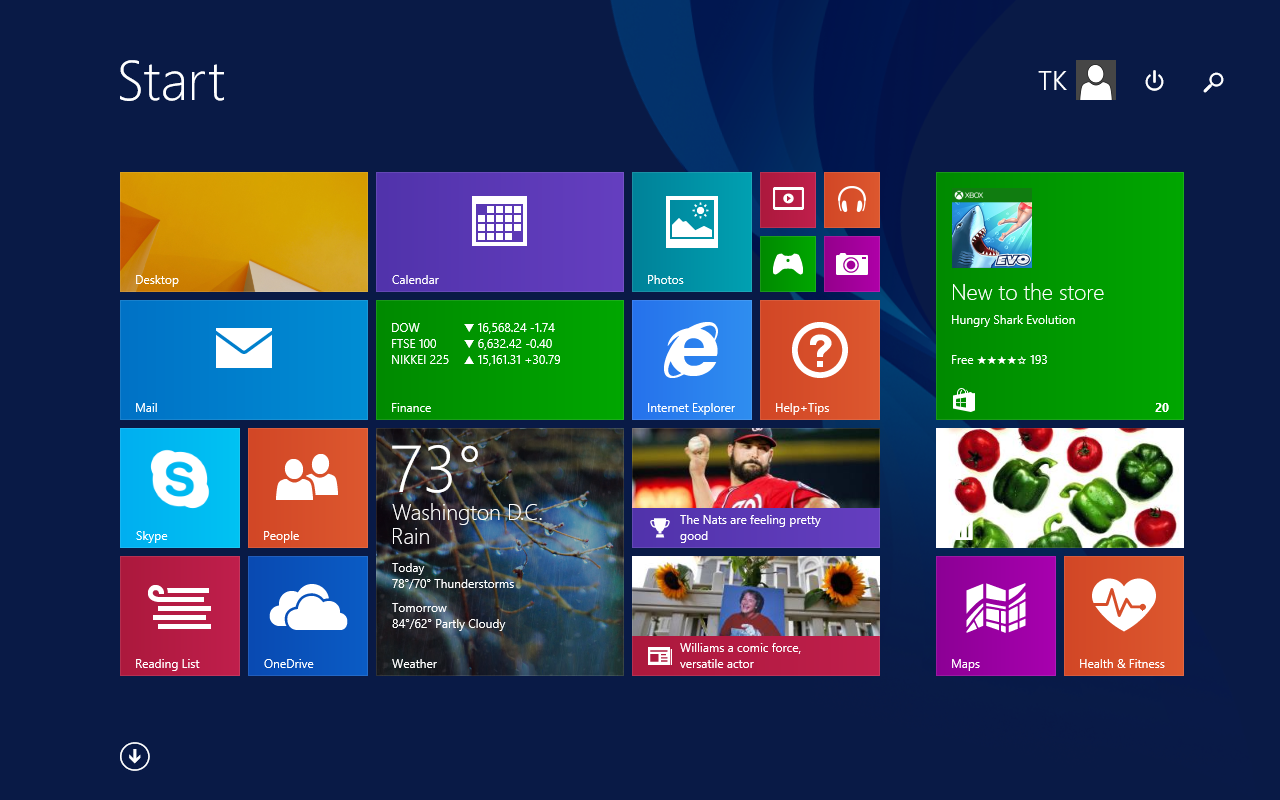
Task: Open the Help+Tips tile
Action: pos(820,360)
